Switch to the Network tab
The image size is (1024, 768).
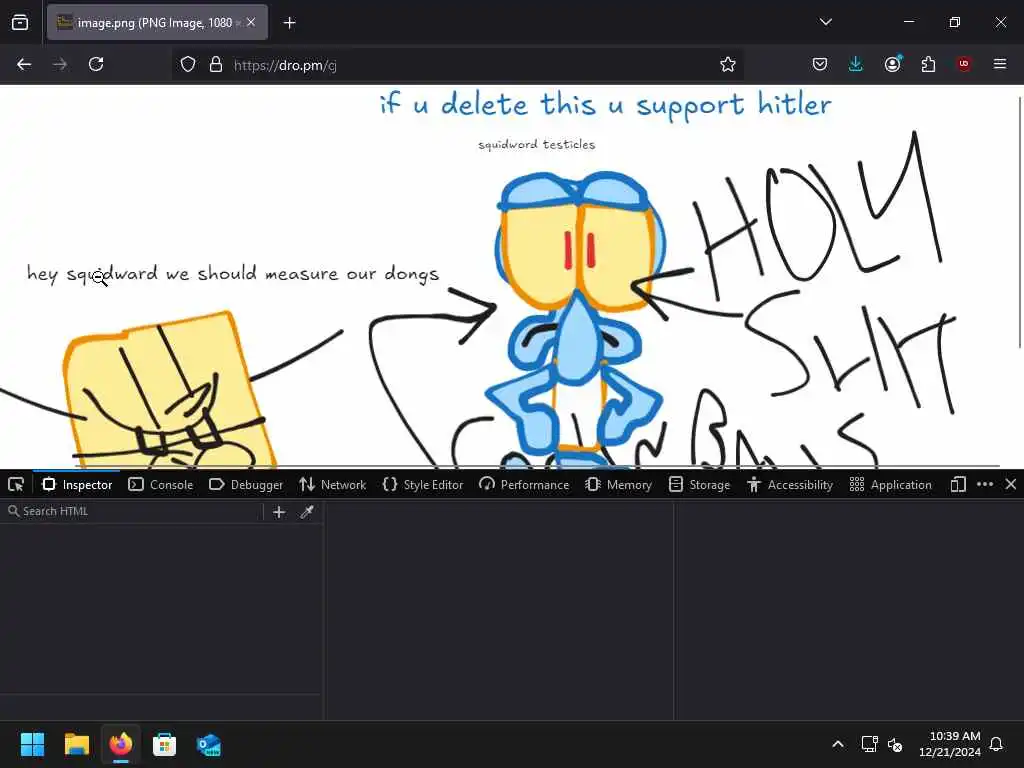pyautogui.click(x=332, y=485)
